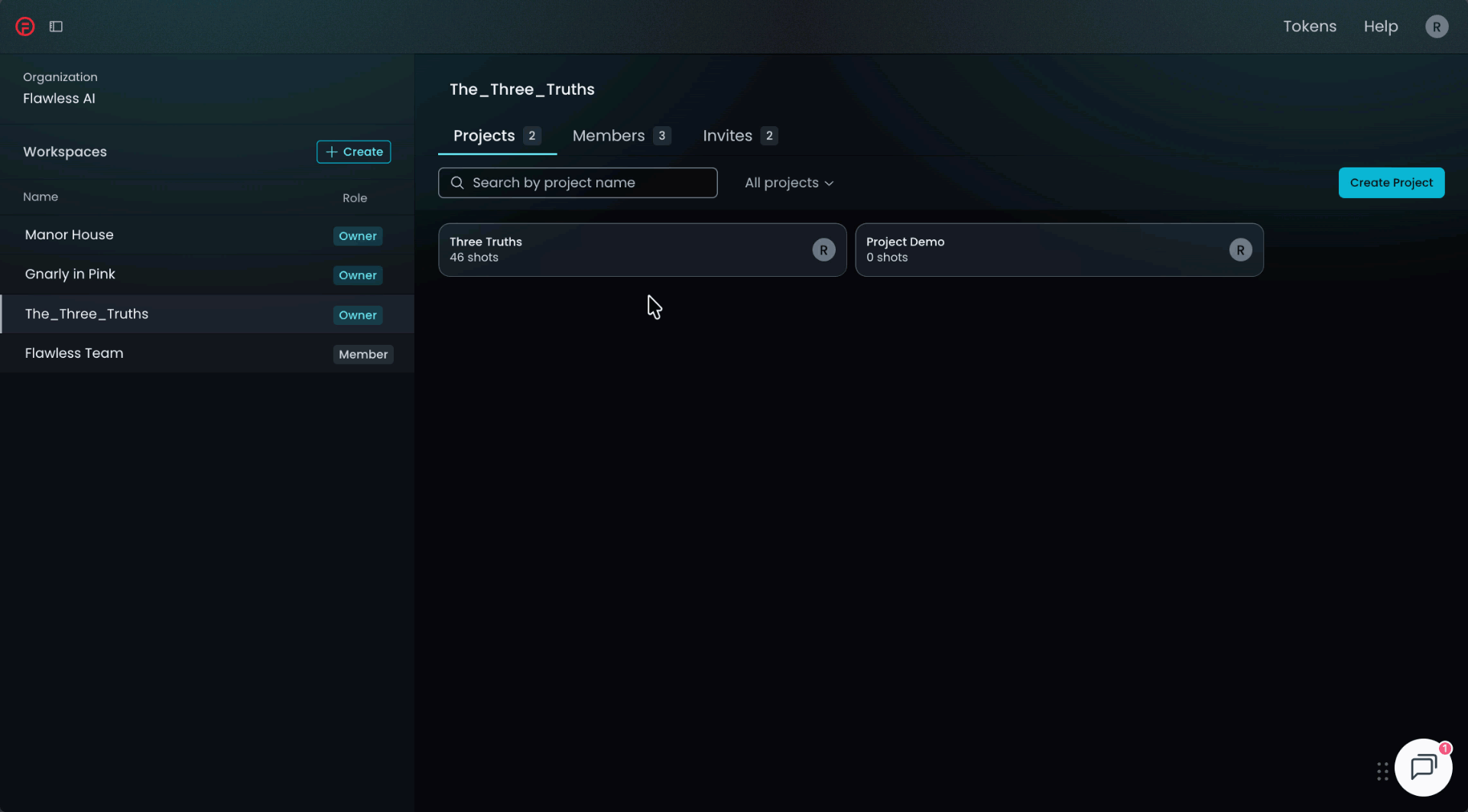The image size is (1468, 812).
Task: Click the R avatar on Project Demo card
Action: click(x=1240, y=250)
